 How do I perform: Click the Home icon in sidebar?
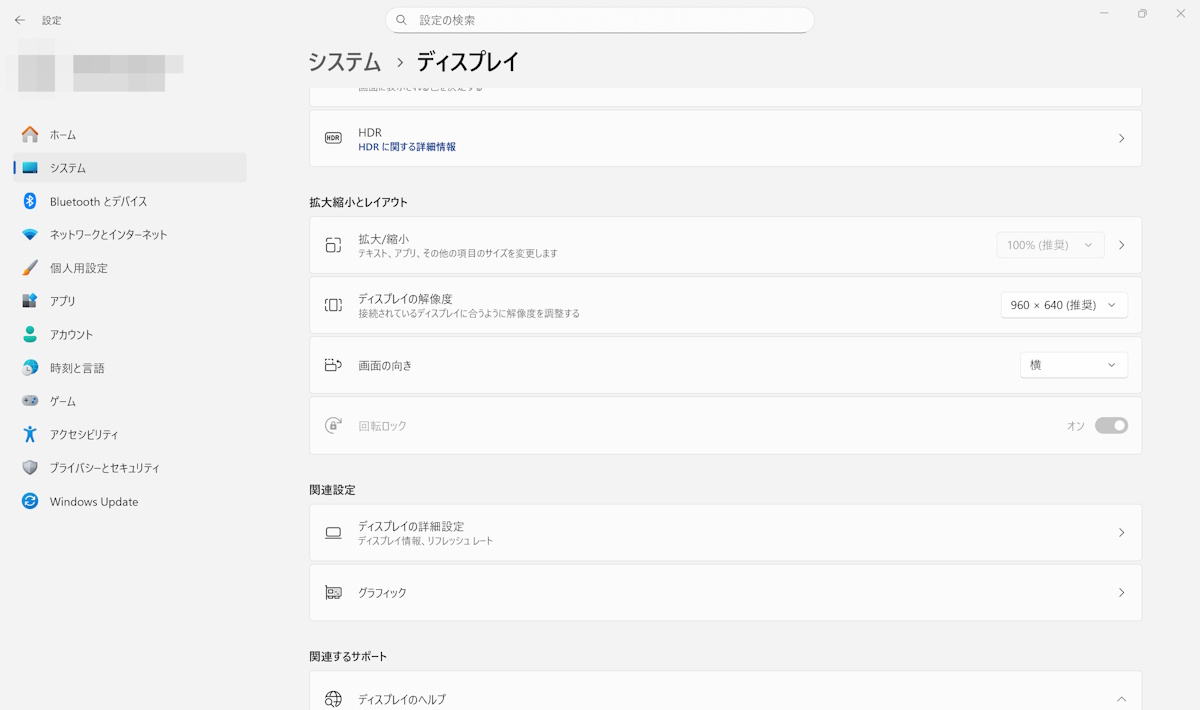click(30, 135)
